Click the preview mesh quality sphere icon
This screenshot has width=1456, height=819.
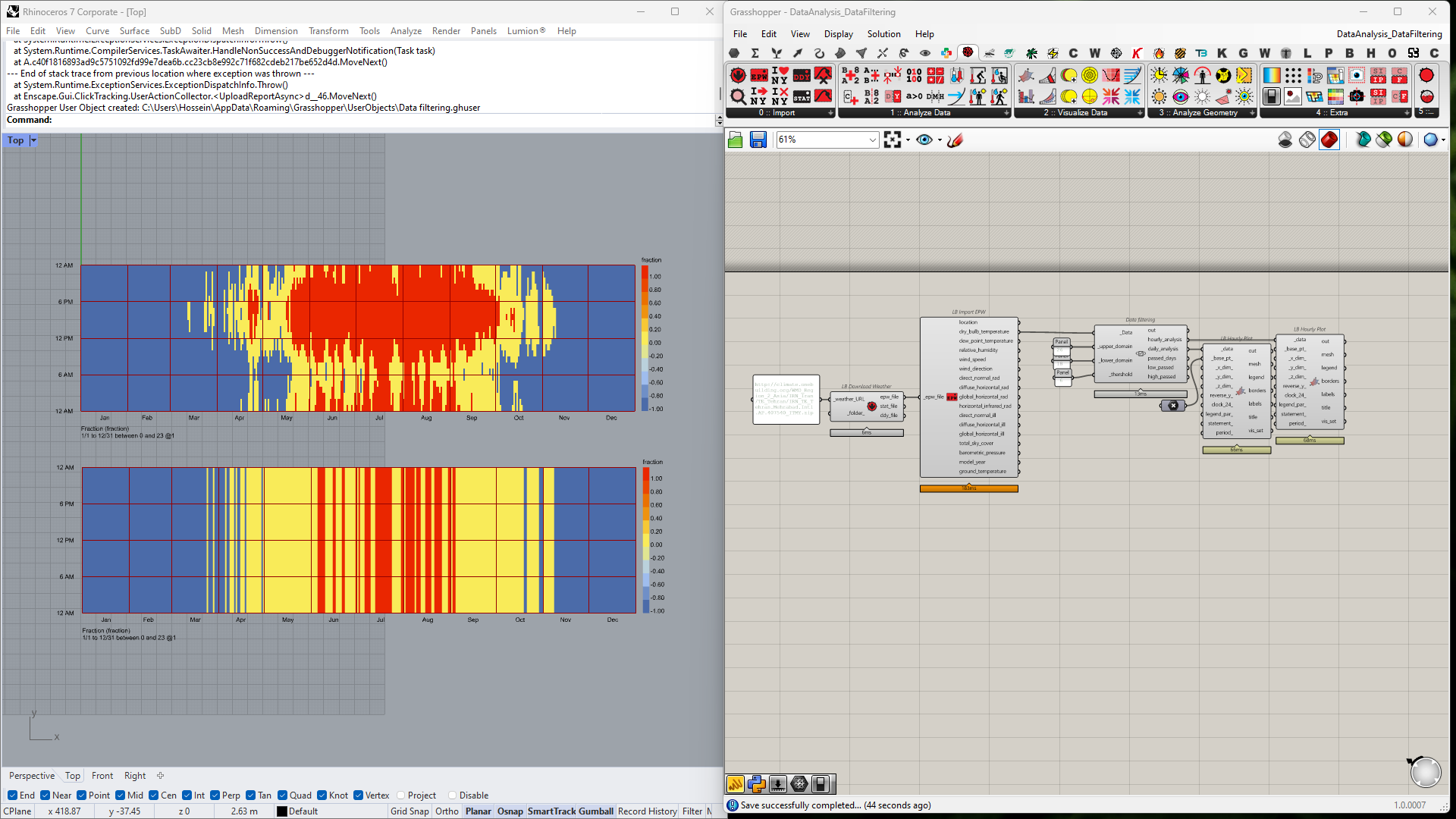coord(1405,140)
